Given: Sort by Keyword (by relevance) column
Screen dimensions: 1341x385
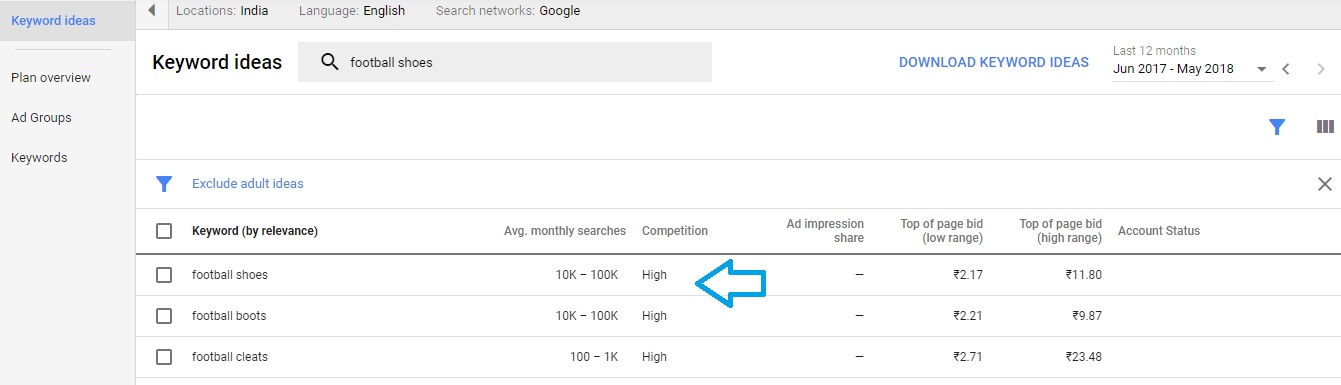Looking at the screenshot, I should [255, 231].
